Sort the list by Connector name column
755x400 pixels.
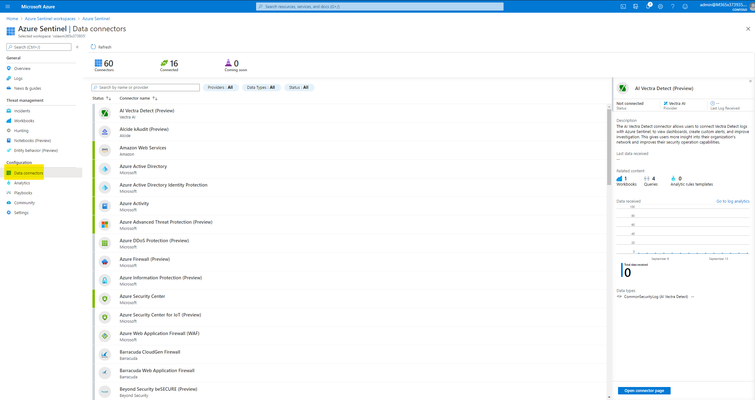point(138,98)
